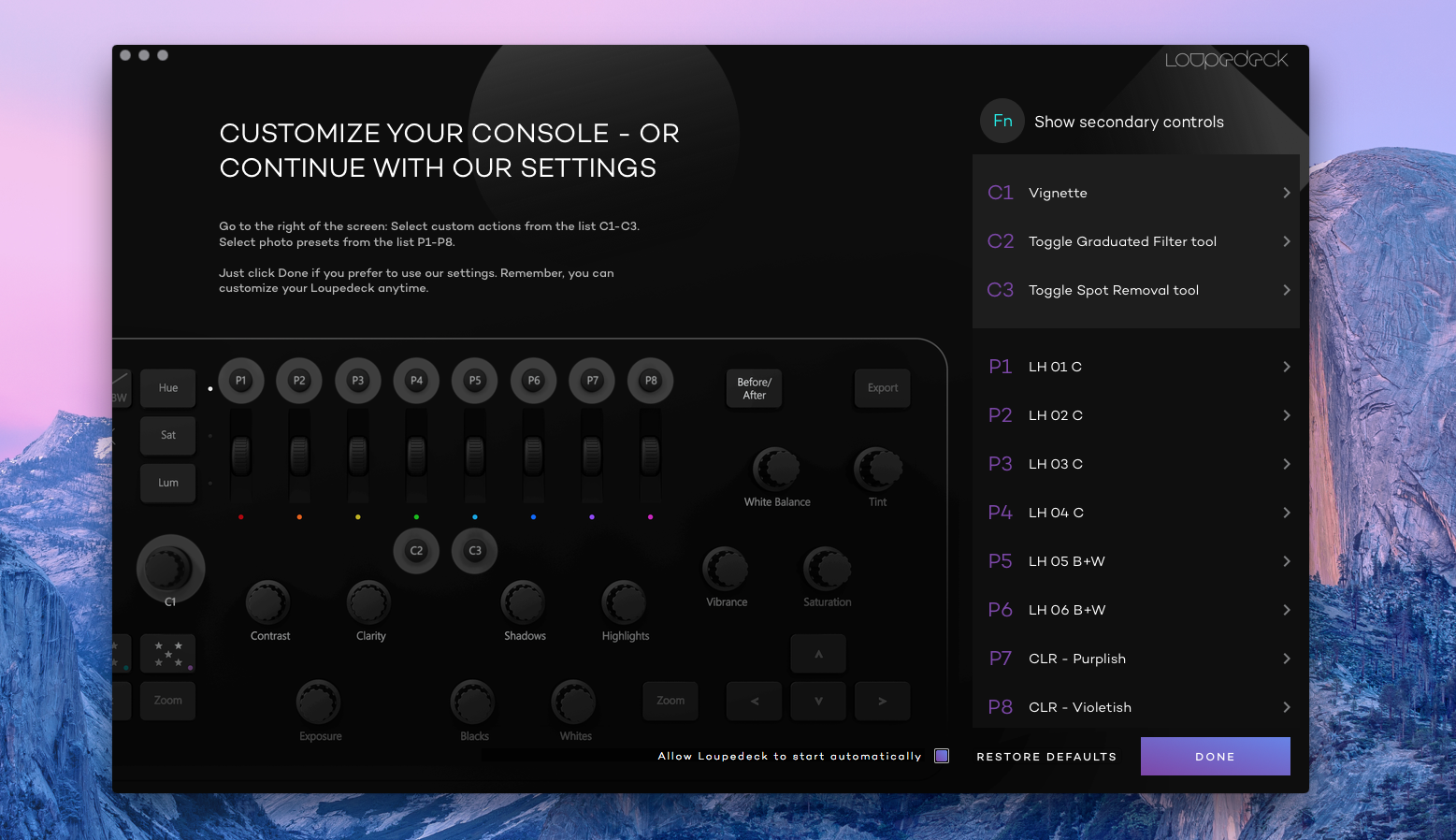Click the Zoom key below star rating
Image resolution: width=1456 pixels, height=840 pixels.
(168, 701)
